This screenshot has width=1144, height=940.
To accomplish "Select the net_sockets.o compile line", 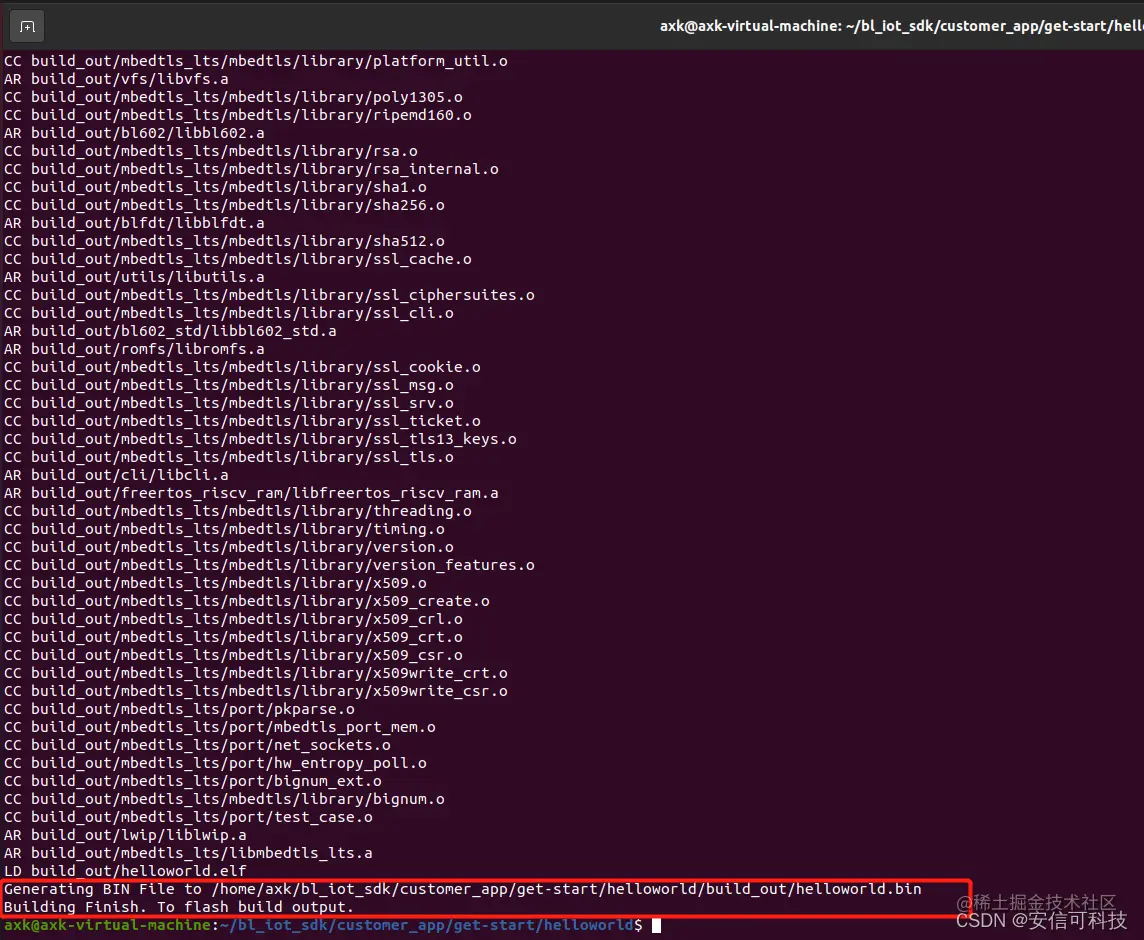I will [x=197, y=745].
